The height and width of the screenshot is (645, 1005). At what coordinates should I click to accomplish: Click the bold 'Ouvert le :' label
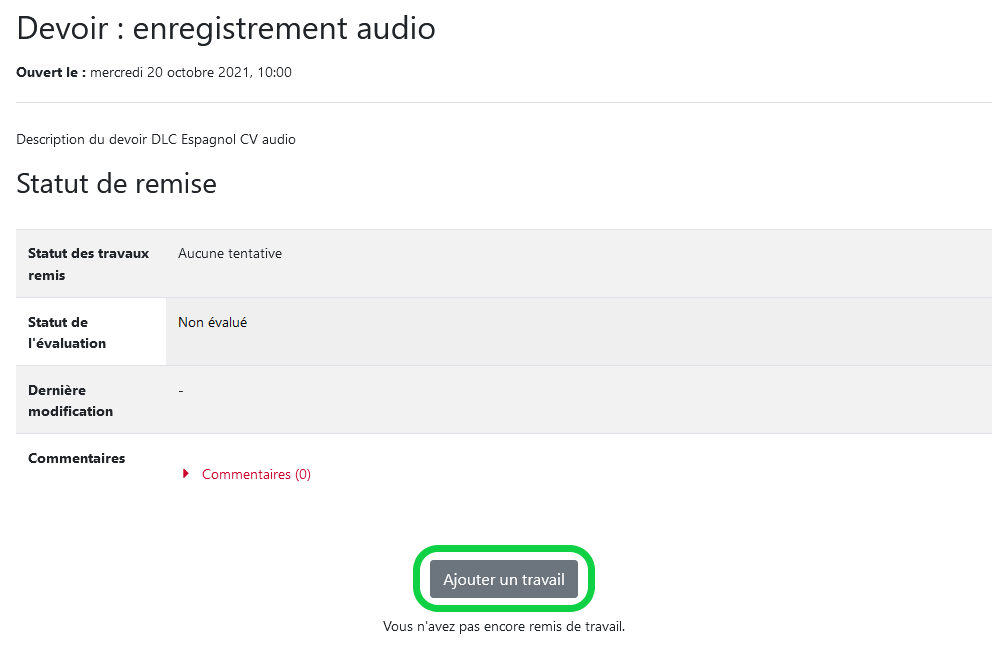coord(51,72)
